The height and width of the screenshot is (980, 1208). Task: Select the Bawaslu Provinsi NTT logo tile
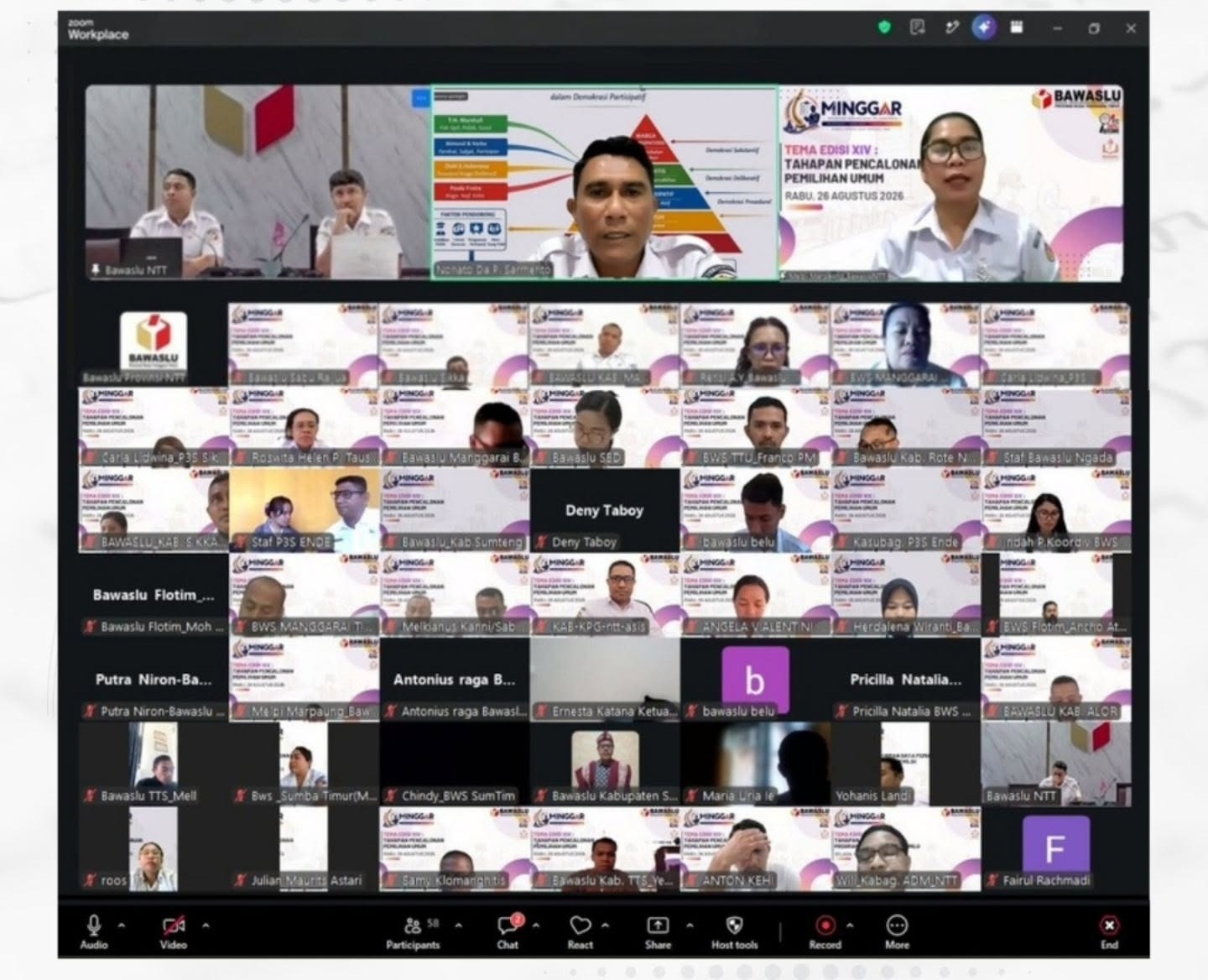pos(154,345)
